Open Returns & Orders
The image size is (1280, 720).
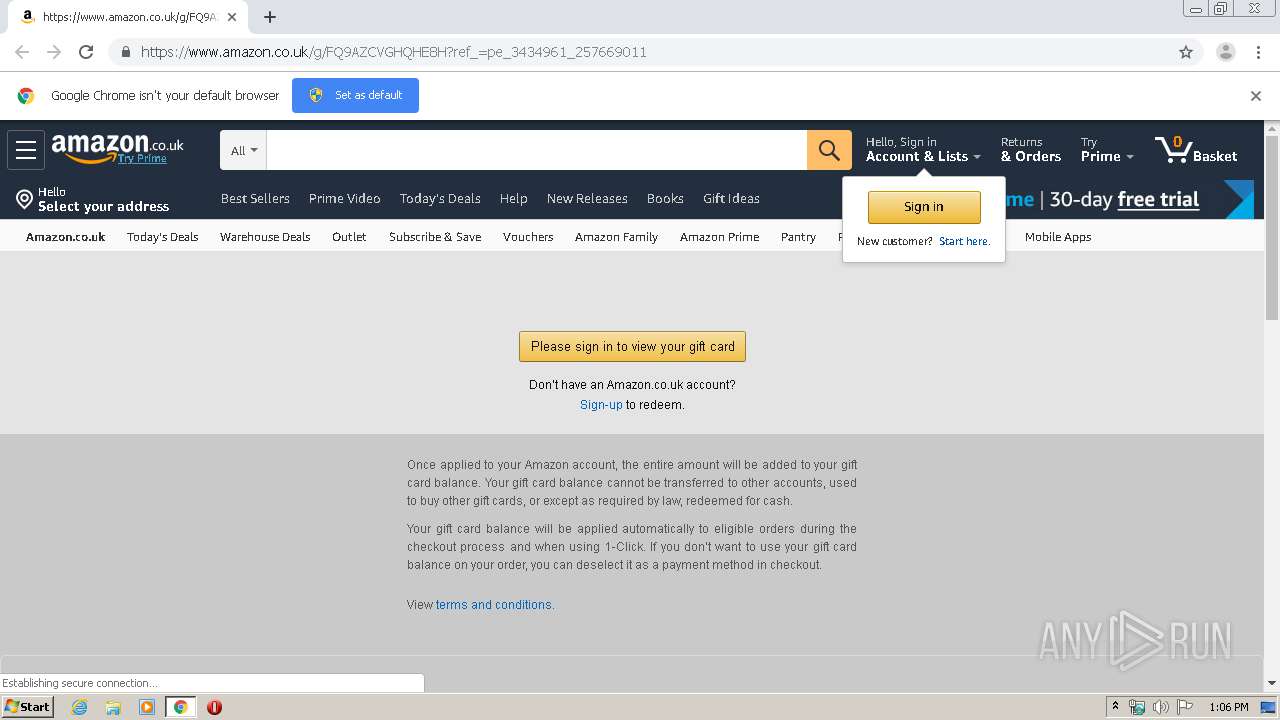pyautogui.click(x=1031, y=150)
